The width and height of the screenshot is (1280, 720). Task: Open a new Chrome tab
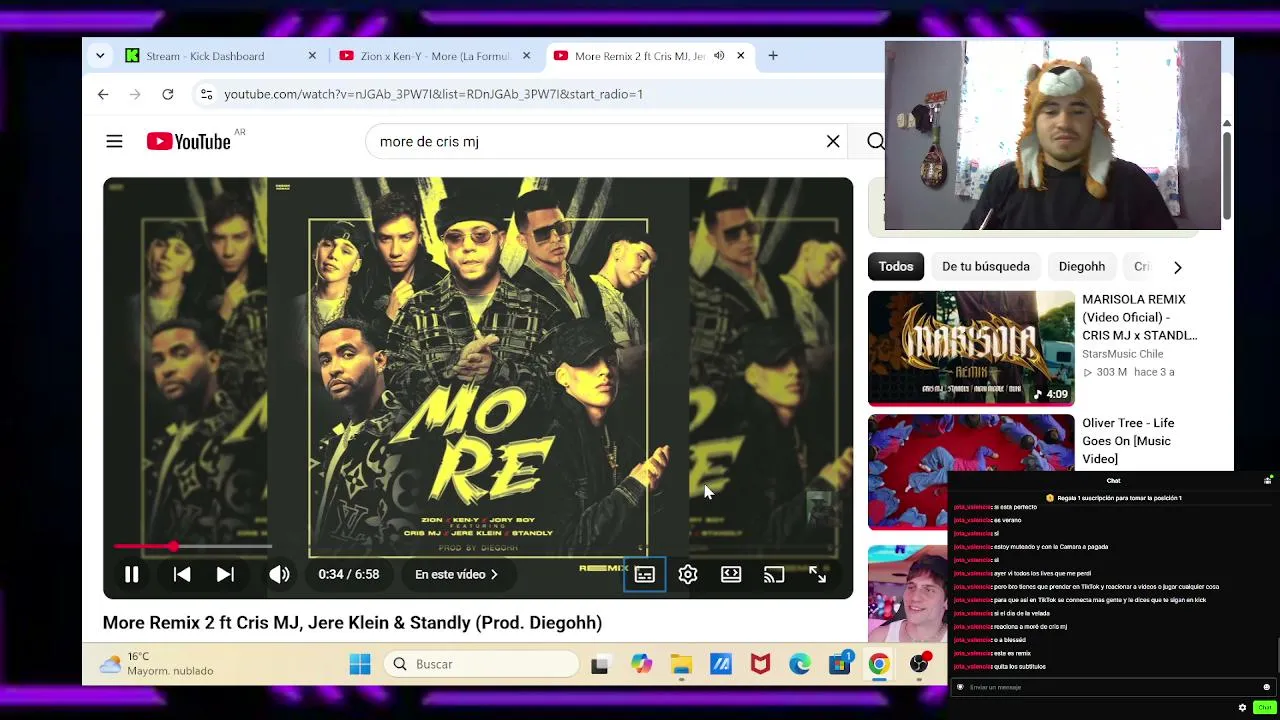pos(773,56)
